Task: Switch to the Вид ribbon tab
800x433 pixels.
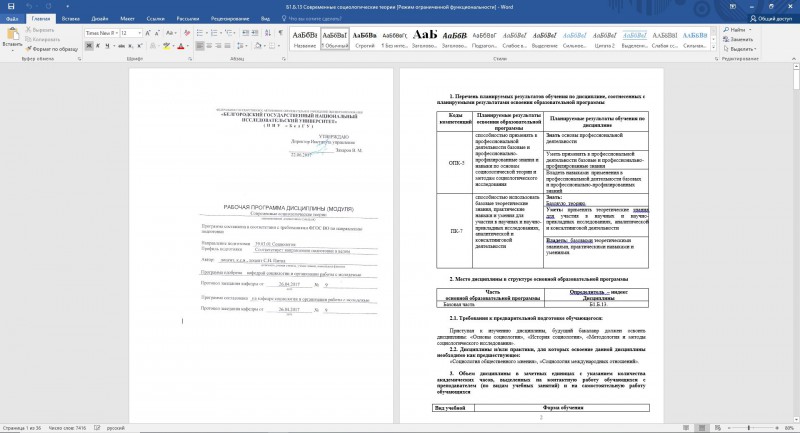Action: [265, 18]
